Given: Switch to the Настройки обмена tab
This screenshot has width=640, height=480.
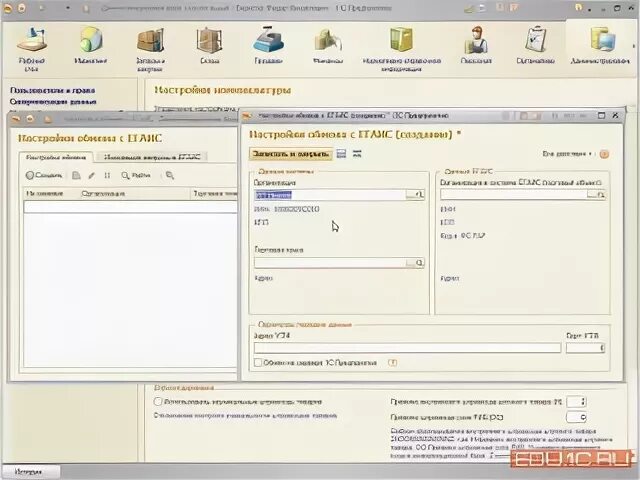Looking at the screenshot, I should point(56,157).
